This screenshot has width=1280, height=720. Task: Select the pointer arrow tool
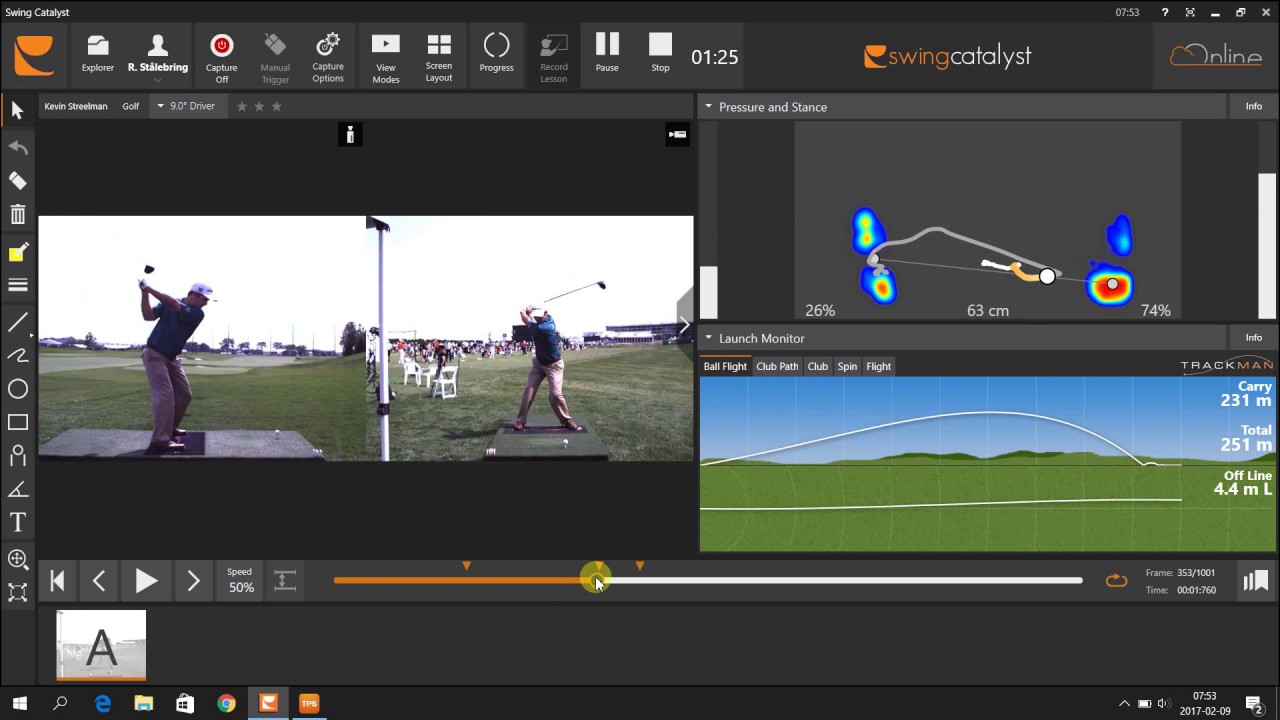pos(17,111)
